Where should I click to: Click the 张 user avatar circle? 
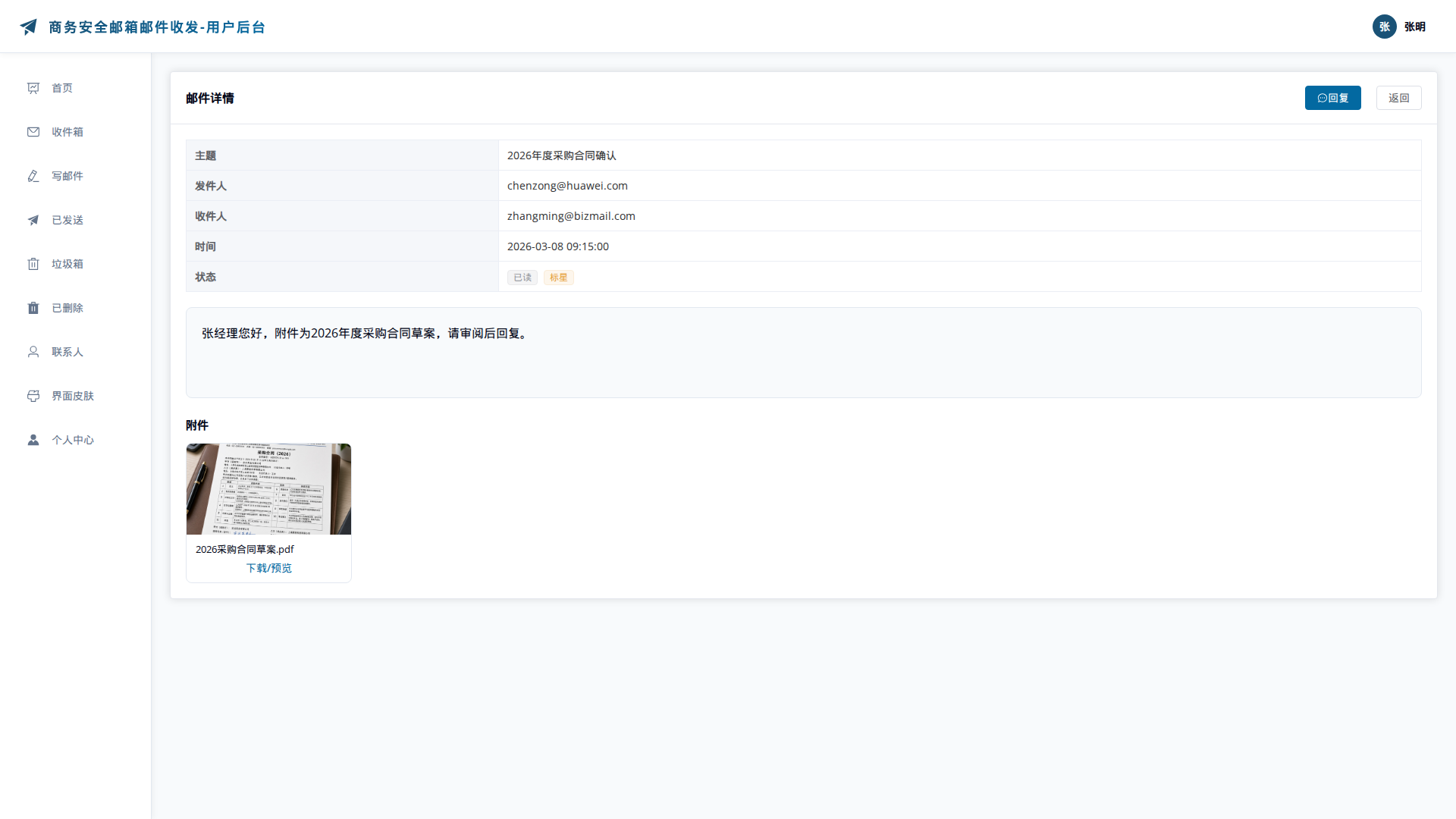[x=1384, y=27]
